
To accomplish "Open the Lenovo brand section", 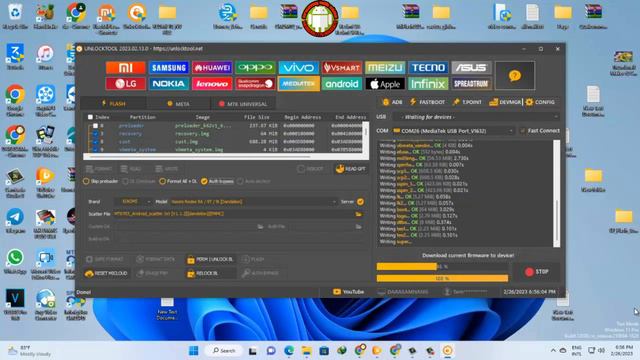I will (212, 84).
